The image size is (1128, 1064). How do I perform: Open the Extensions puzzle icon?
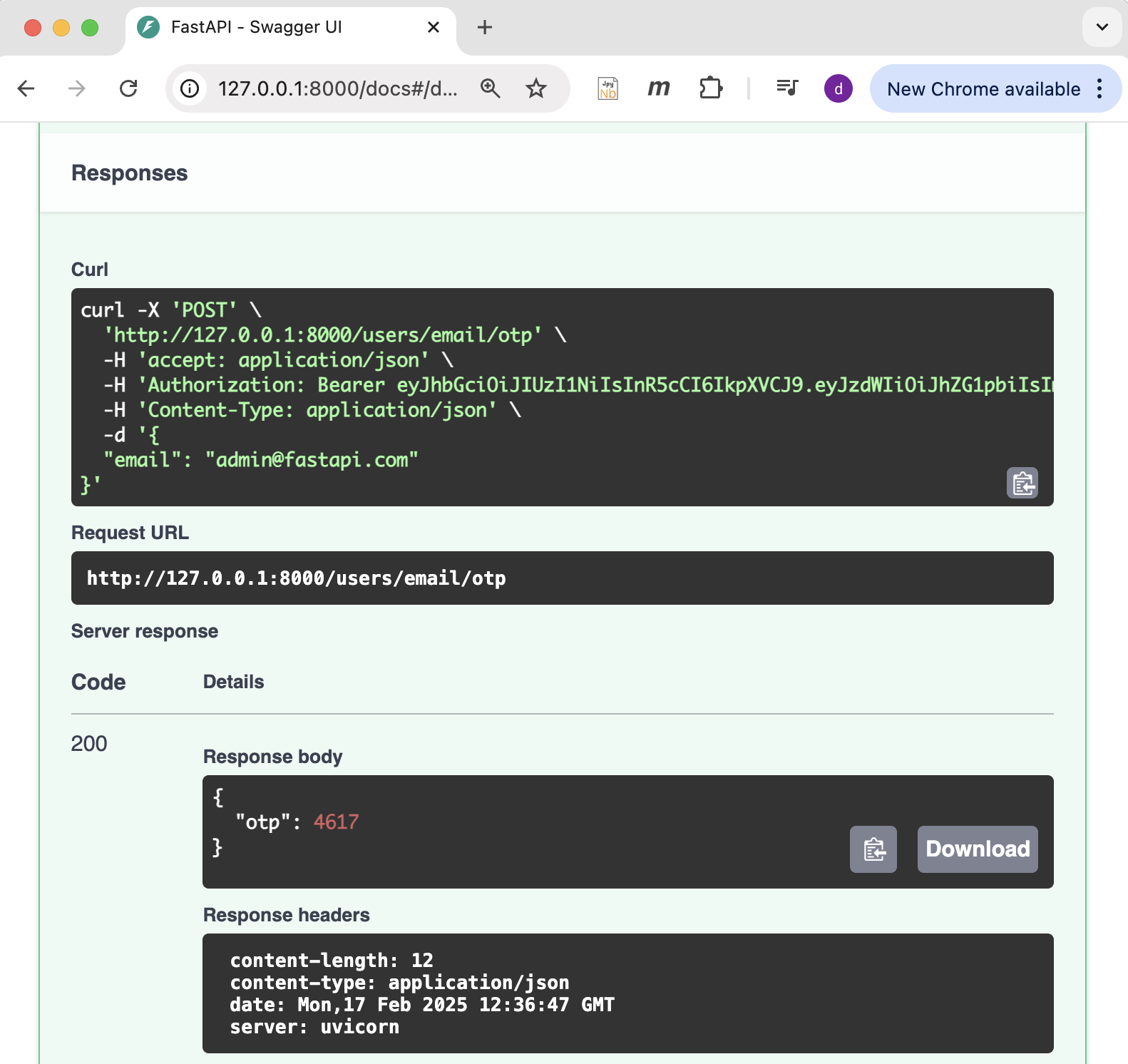[711, 88]
